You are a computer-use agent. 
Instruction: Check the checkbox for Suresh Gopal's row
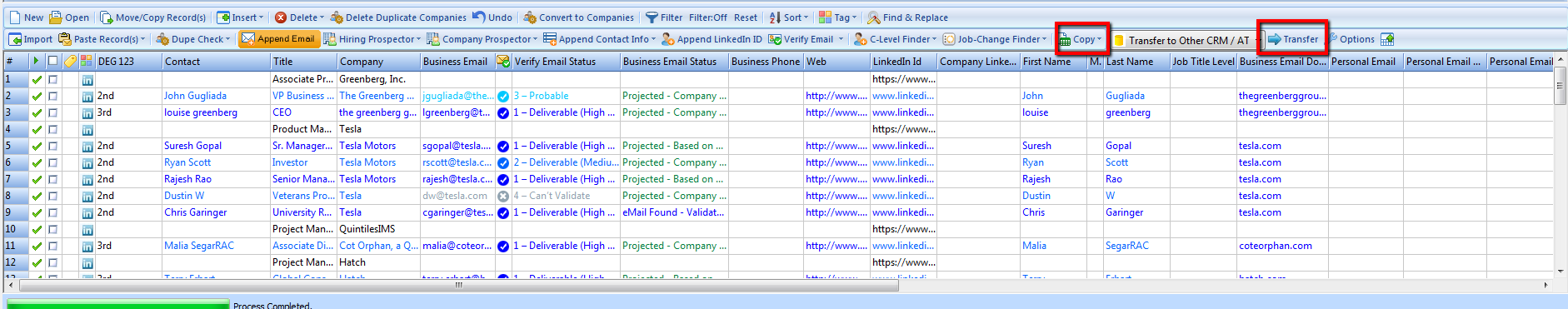pyautogui.click(x=53, y=147)
